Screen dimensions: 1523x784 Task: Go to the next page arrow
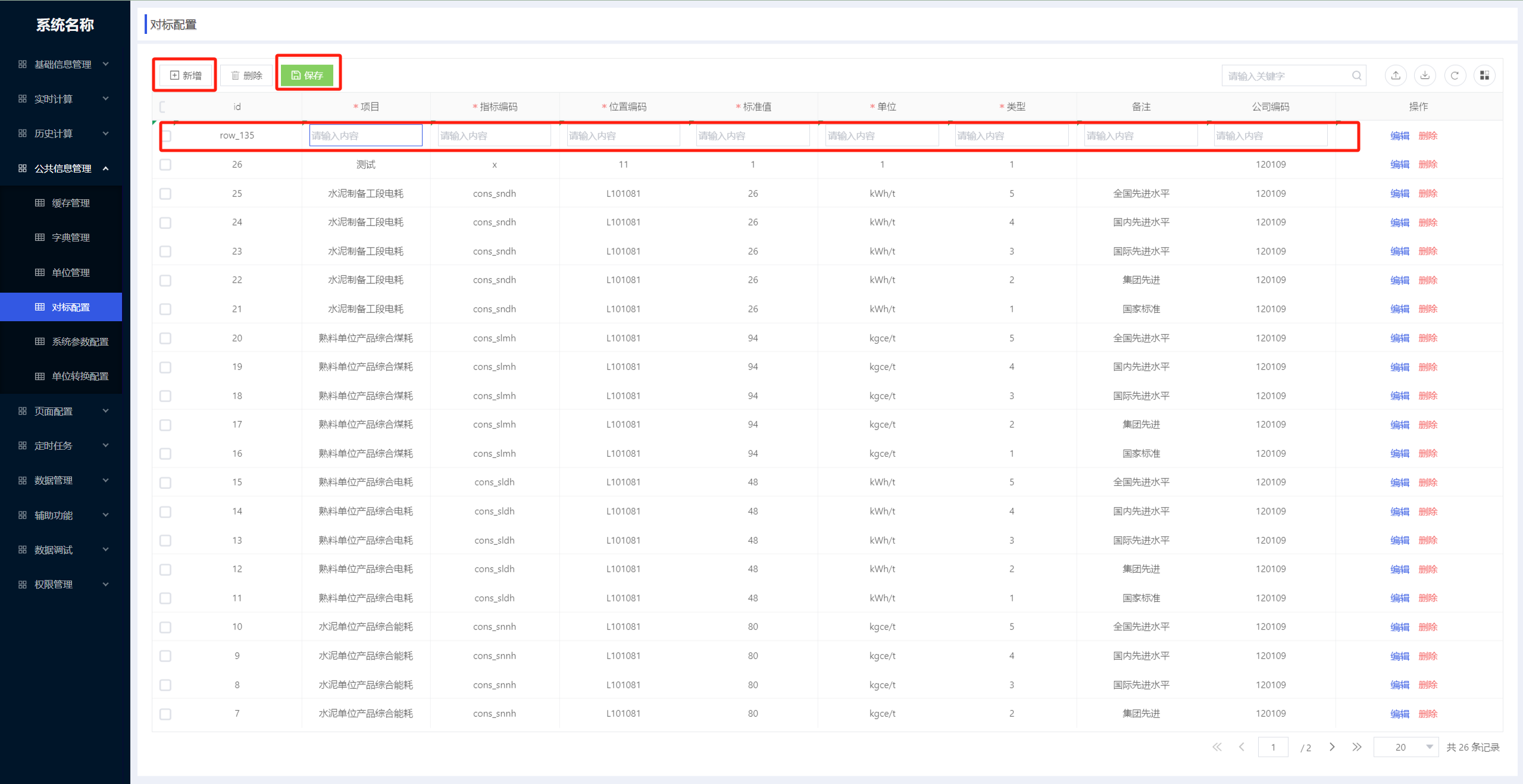click(1332, 747)
